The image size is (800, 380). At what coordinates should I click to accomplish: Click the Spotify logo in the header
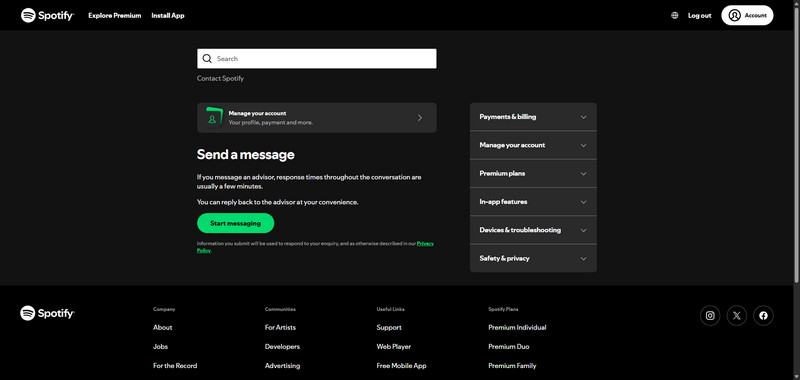coord(47,15)
